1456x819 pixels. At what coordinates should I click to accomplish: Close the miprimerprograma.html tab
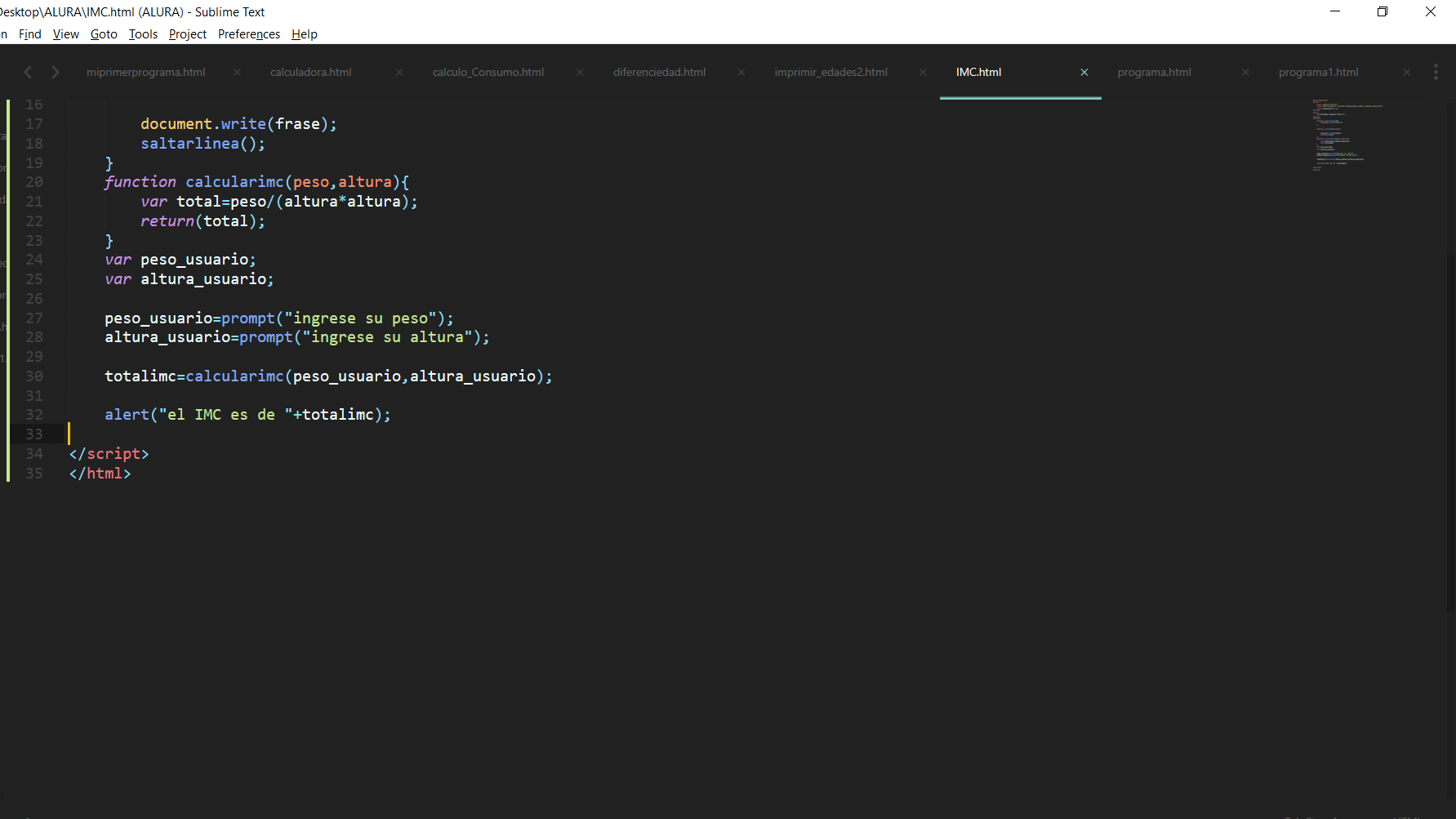tap(237, 72)
